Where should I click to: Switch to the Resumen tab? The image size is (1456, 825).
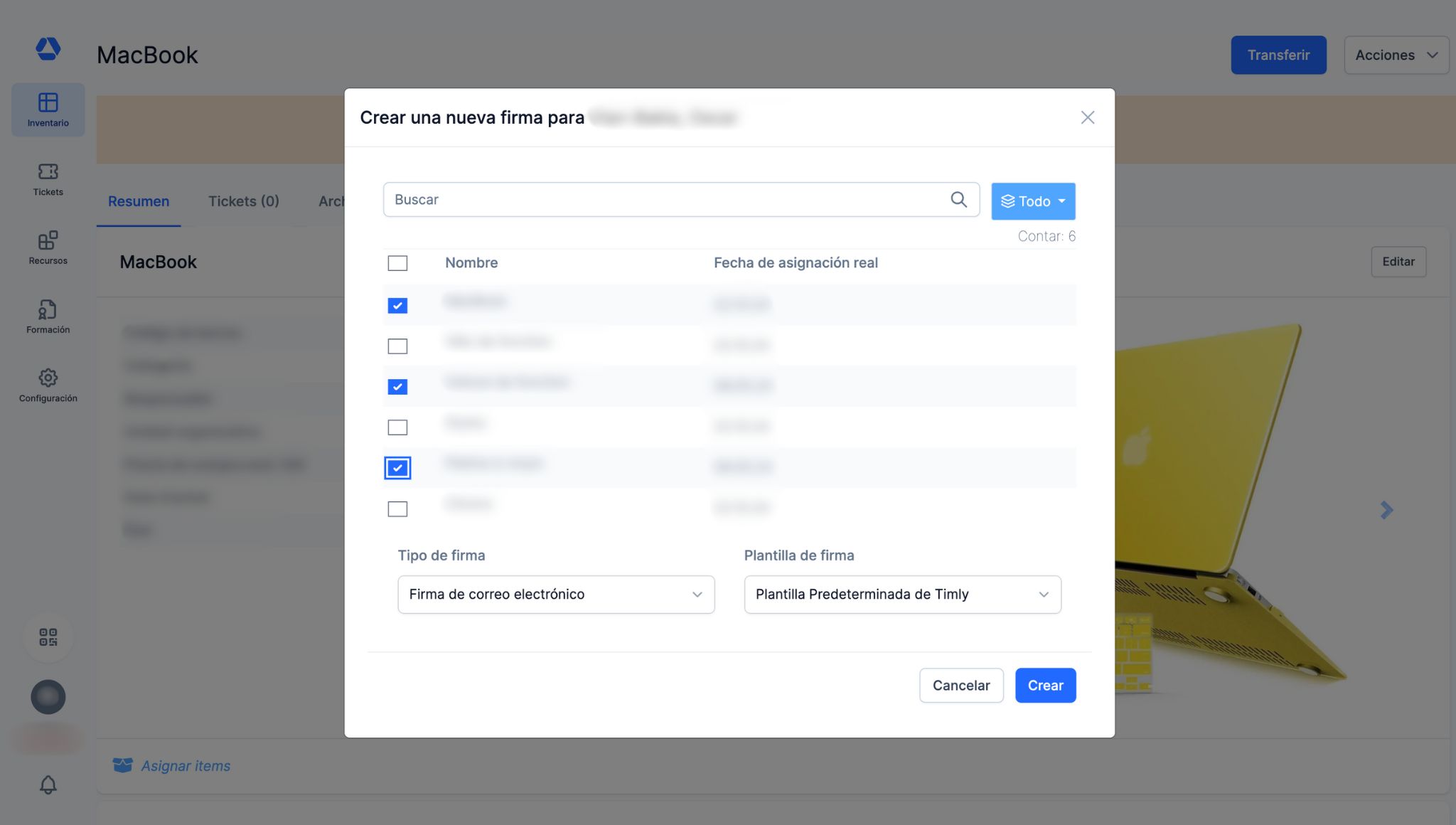click(x=139, y=201)
